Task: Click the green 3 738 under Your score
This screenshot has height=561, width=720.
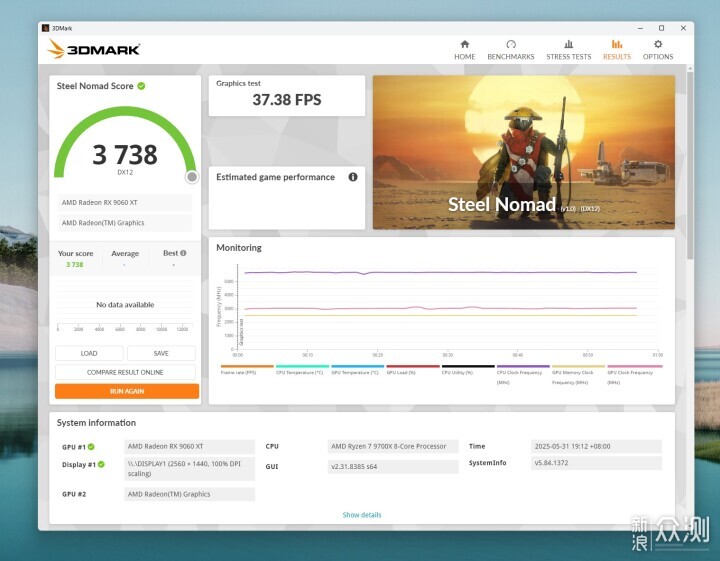Action: coord(74,264)
